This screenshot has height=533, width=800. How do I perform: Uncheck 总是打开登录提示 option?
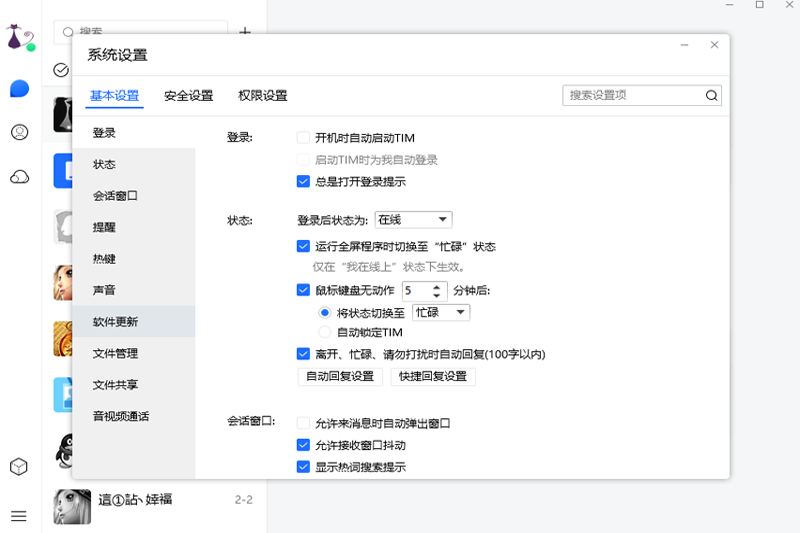[303, 182]
